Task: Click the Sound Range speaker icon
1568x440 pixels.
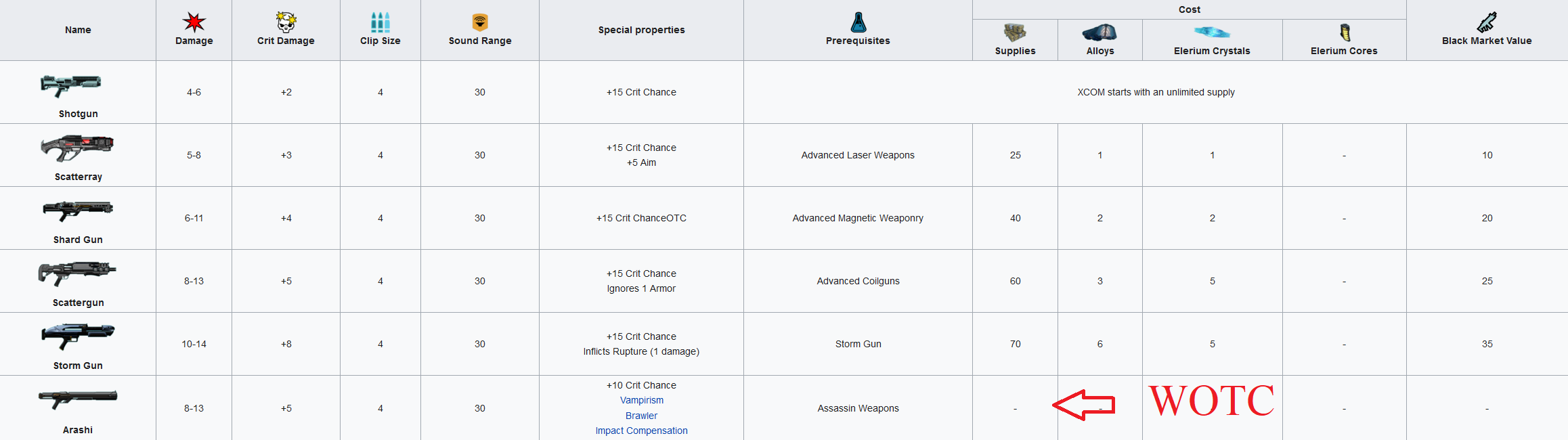Action: point(480,22)
